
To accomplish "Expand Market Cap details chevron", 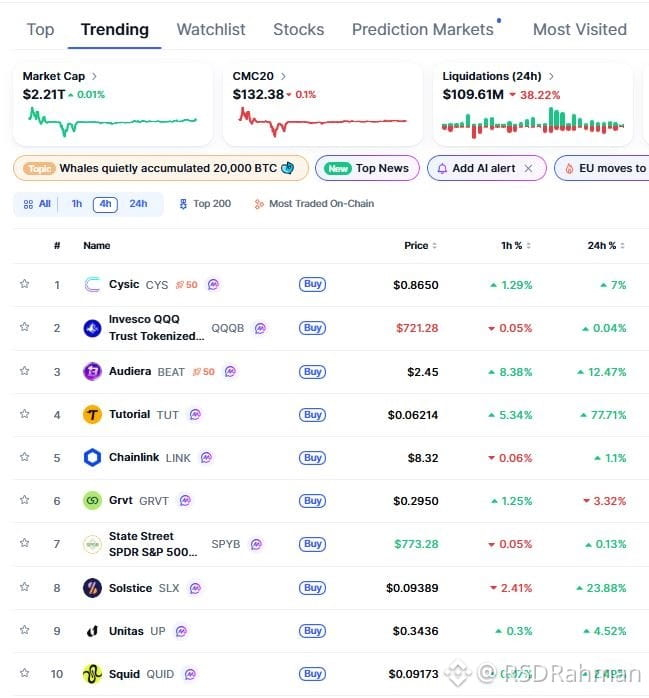I will (94, 76).
